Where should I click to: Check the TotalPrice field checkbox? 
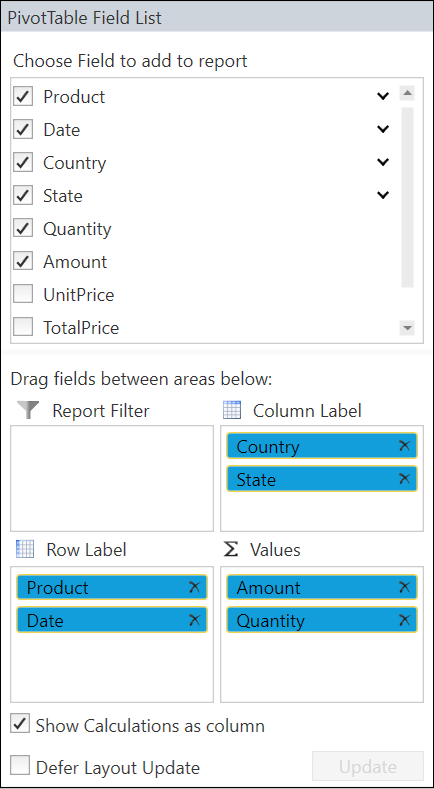(23, 328)
